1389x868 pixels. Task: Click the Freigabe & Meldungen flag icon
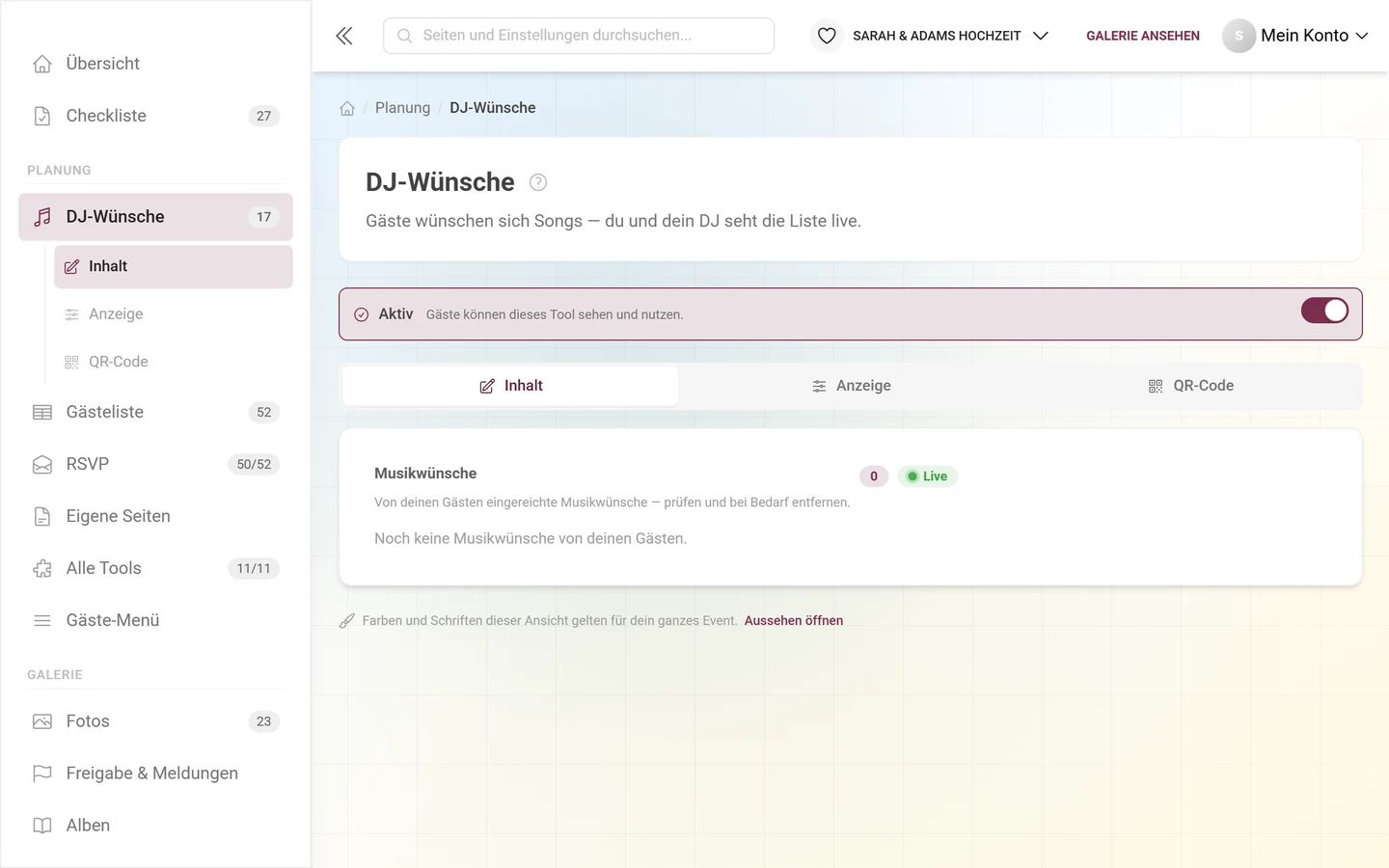42,773
